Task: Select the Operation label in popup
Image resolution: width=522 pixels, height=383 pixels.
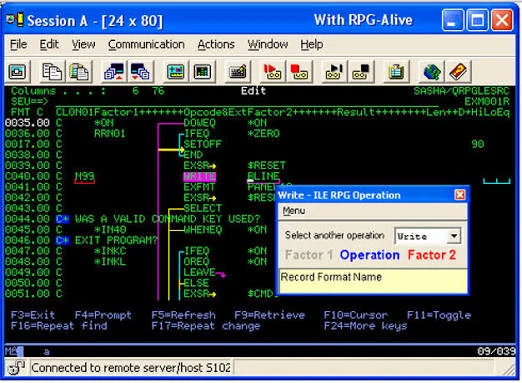Action: (370, 255)
